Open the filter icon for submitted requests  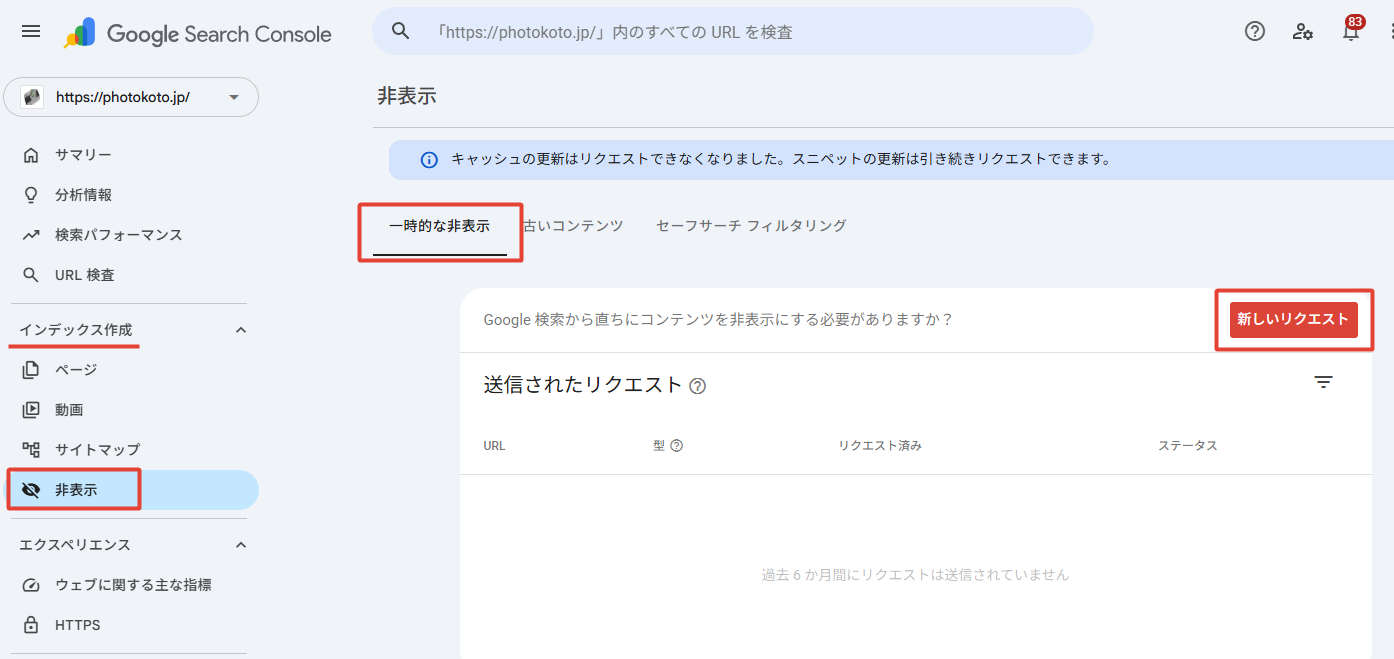[x=1323, y=382]
